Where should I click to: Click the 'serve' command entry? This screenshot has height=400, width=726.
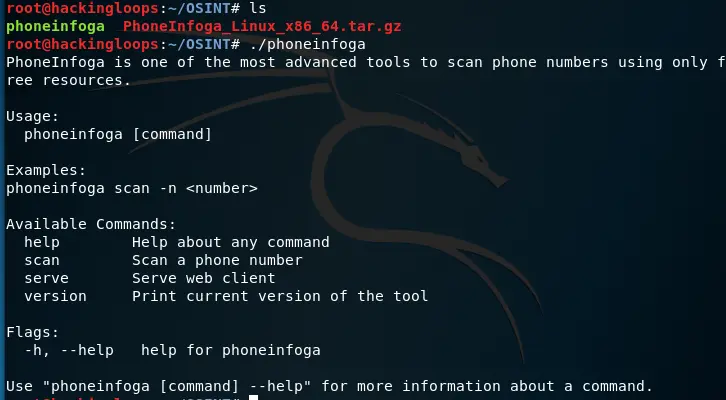46,278
